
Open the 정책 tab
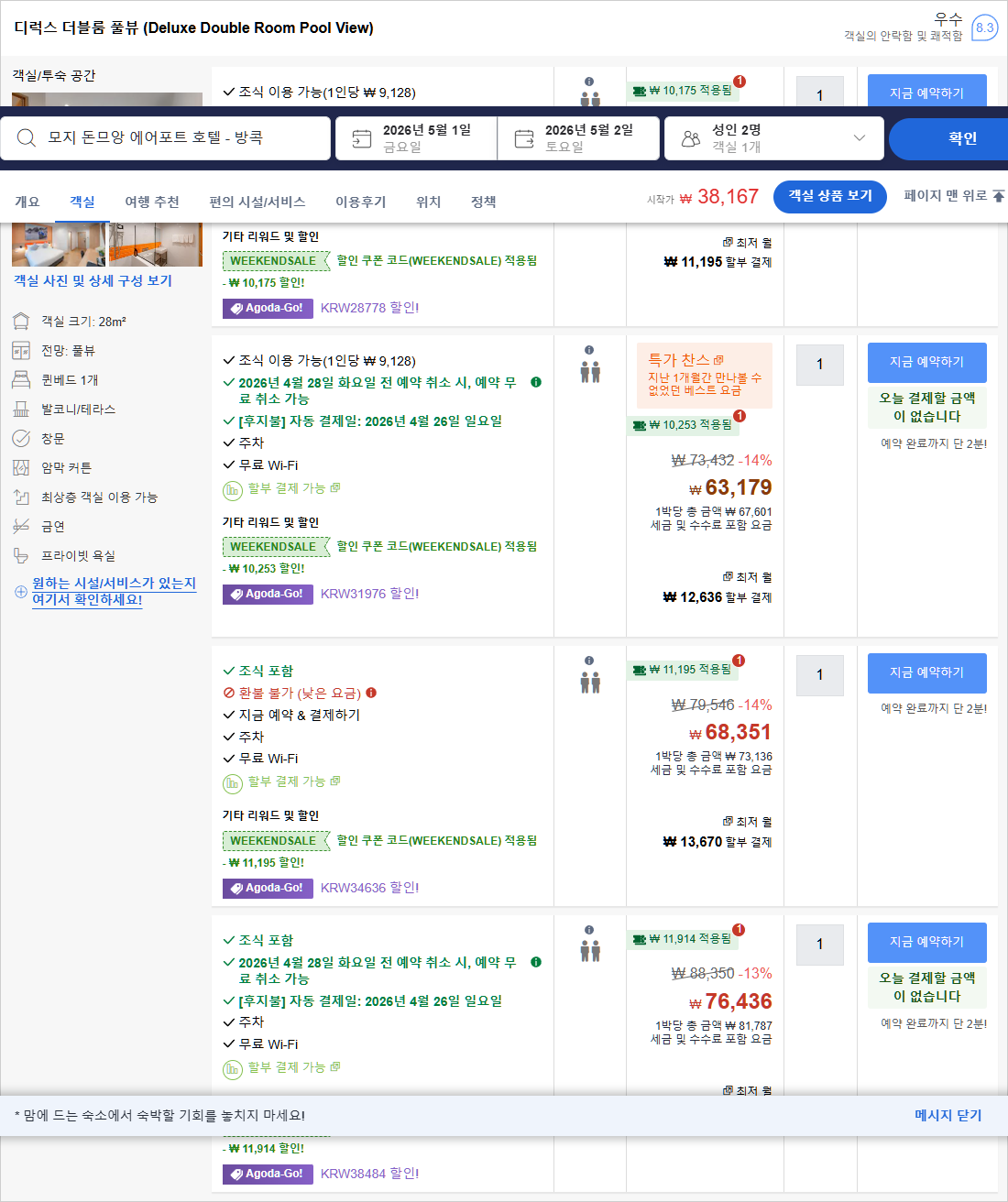pos(484,202)
